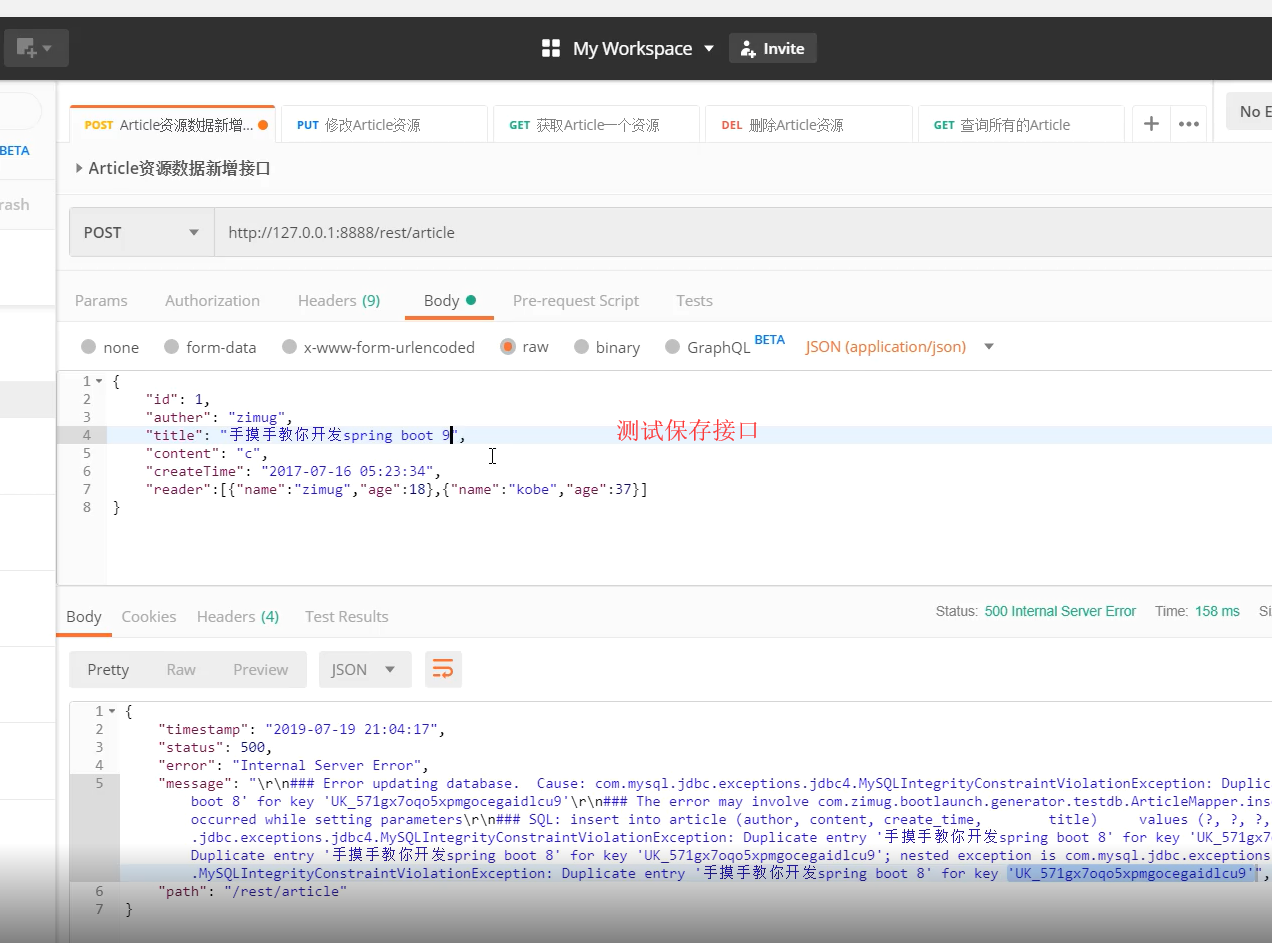
Task: Open the Tests tab
Action: [694, 300]
